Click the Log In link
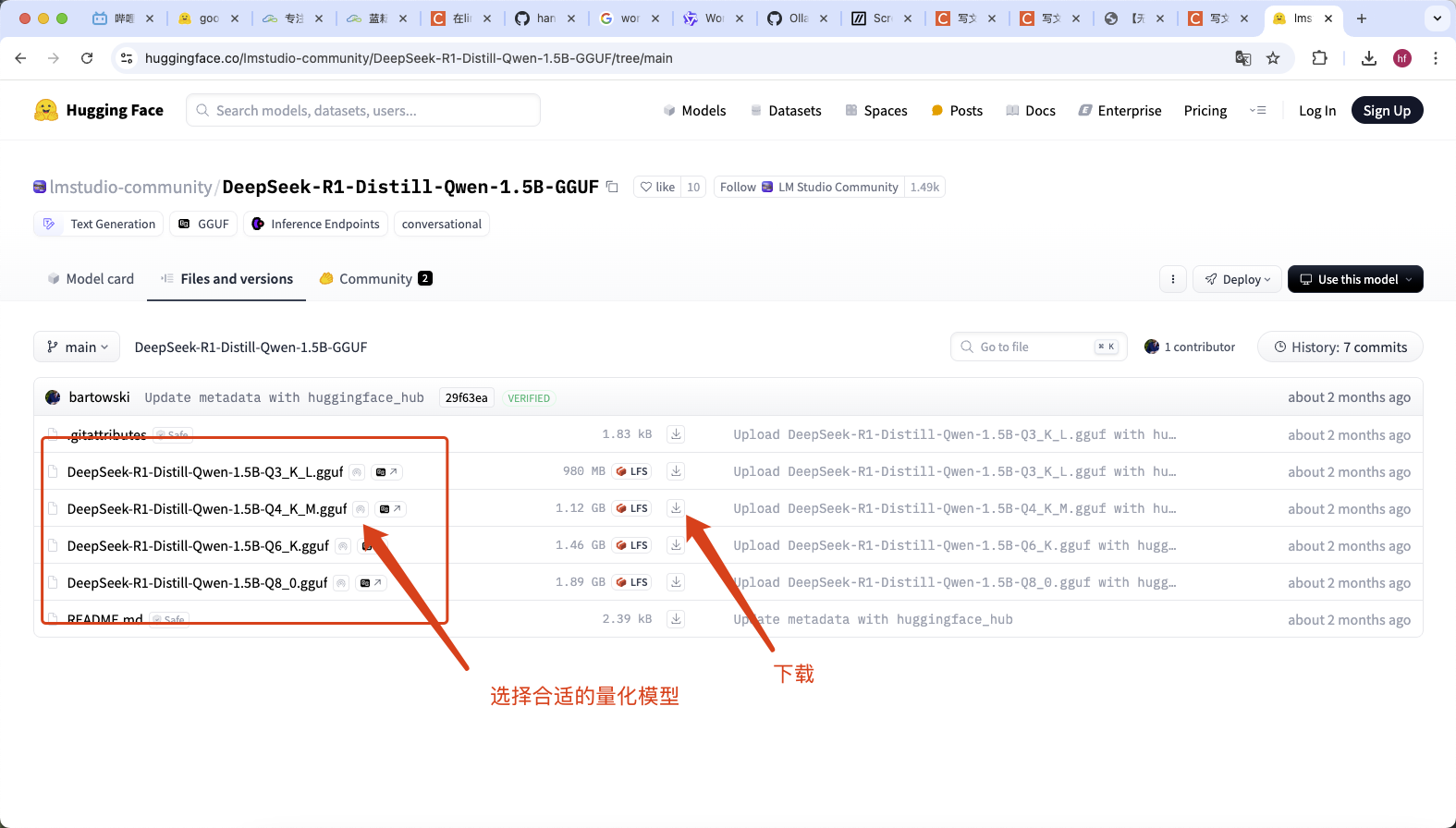The height and width of the screenshot is (828, 1456). (x=1317, y=110)
